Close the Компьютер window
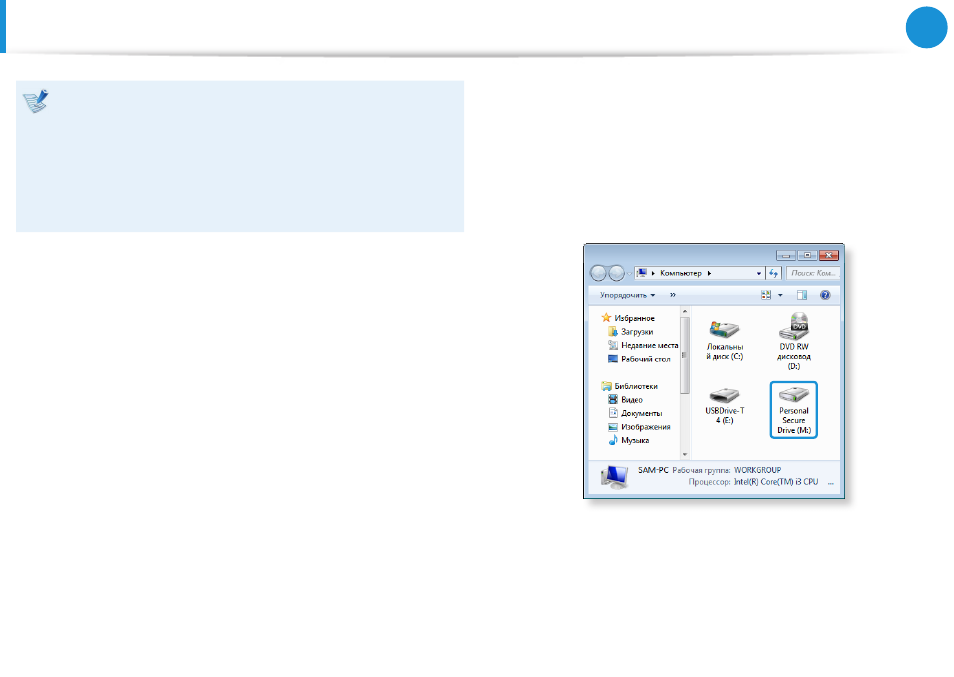The height and width of the screenshot is (677, 954). [829, 255]
